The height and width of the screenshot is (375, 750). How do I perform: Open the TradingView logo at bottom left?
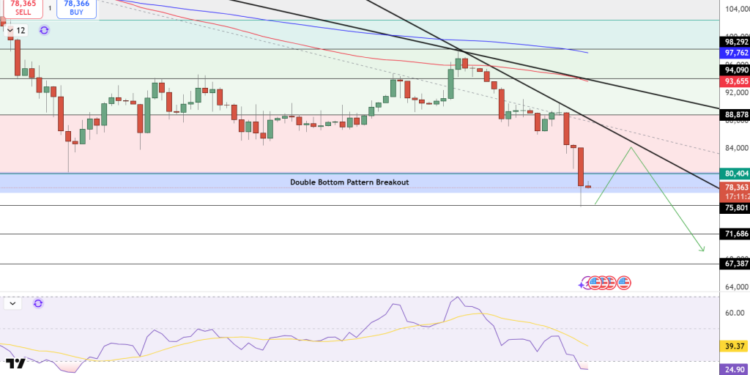click(16, 364)
